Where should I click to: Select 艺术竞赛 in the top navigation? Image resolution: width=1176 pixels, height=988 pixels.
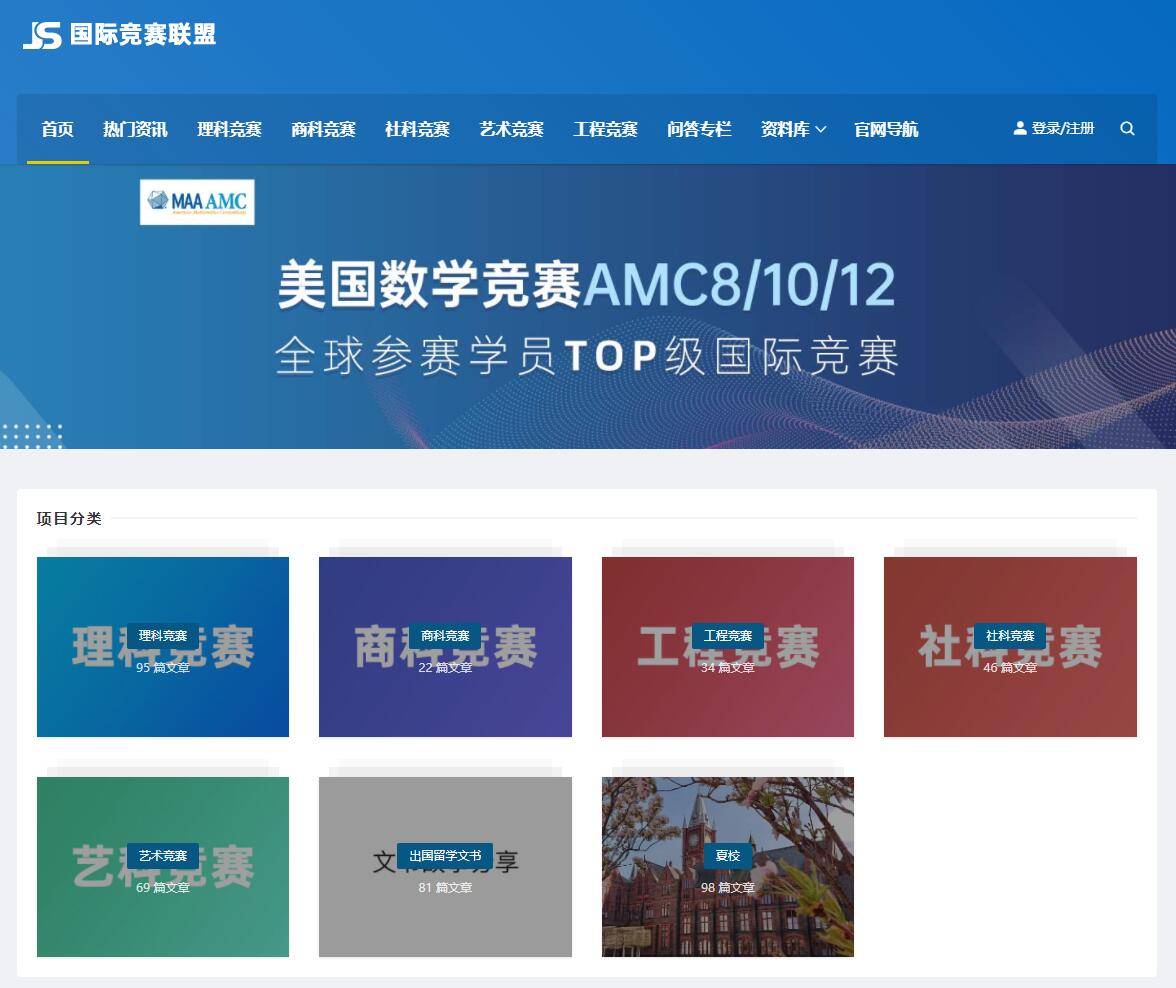[x=512, y=129]
